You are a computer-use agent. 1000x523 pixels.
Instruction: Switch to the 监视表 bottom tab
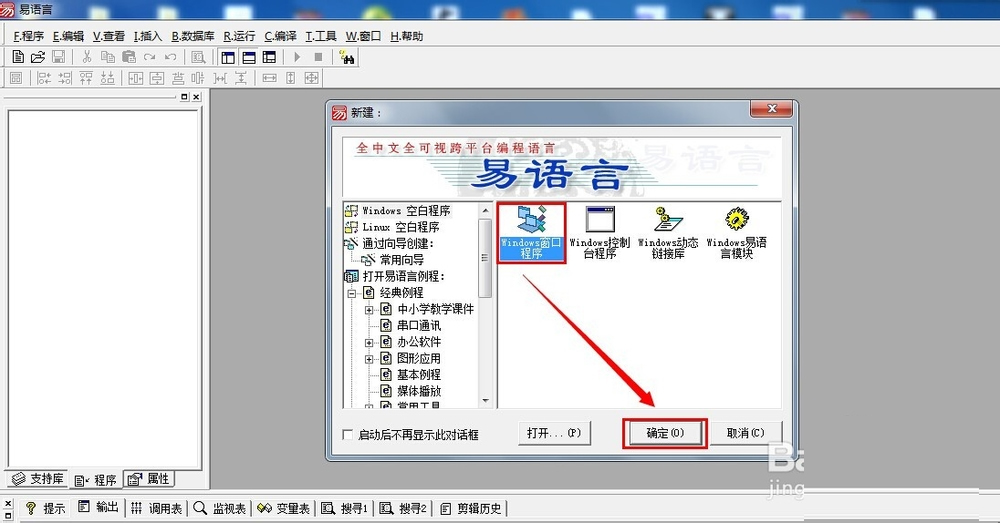pyautogui.click(x=220, y=508)
